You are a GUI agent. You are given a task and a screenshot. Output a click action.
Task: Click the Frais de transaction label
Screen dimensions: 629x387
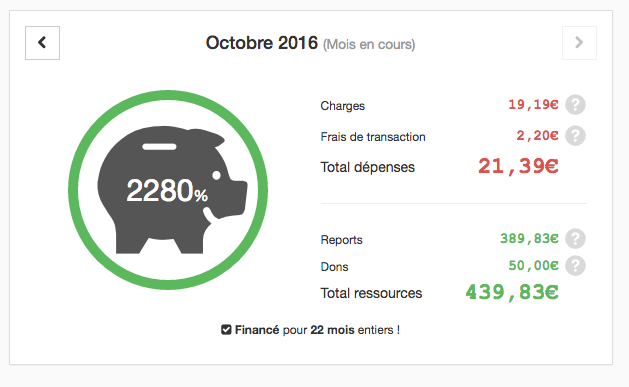[x=373, y=137]
